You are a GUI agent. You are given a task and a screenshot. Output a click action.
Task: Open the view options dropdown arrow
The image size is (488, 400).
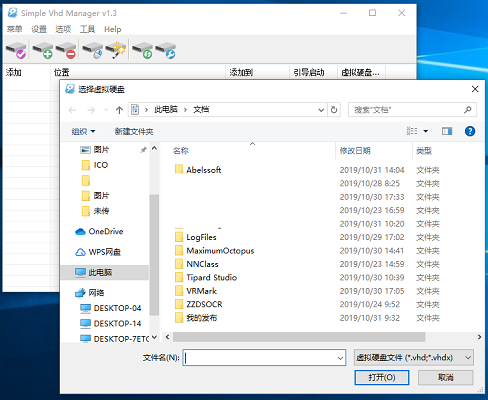point(426,131)
